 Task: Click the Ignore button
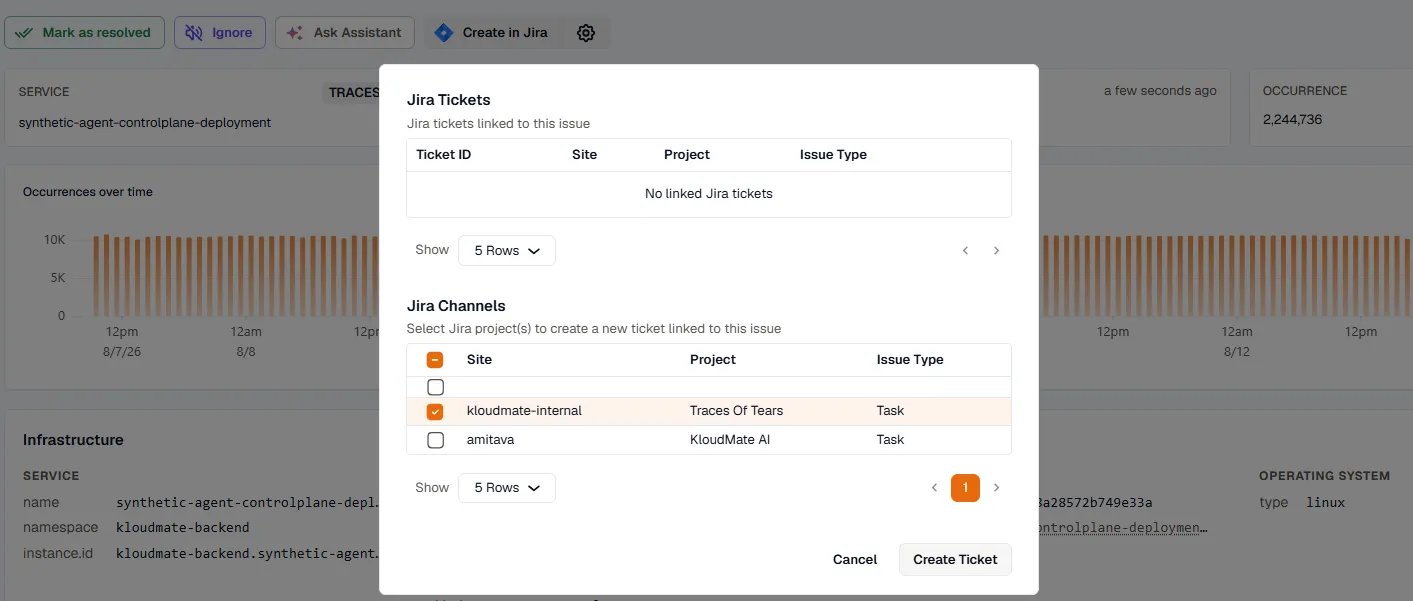[220, 32]
